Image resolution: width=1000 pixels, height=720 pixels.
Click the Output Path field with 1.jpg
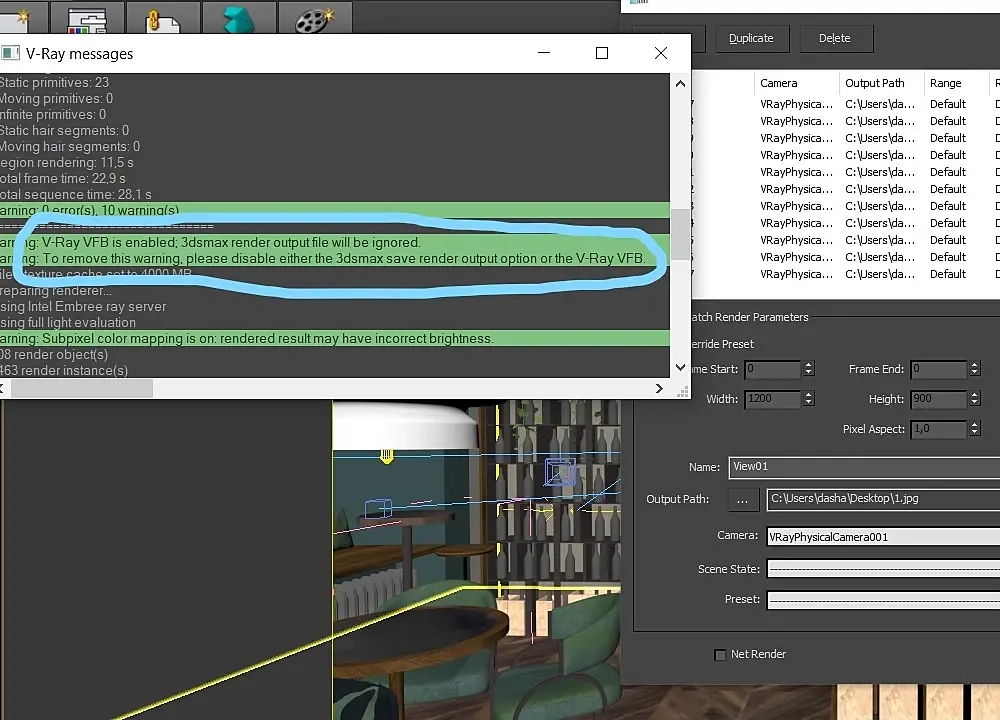(883, 499)
